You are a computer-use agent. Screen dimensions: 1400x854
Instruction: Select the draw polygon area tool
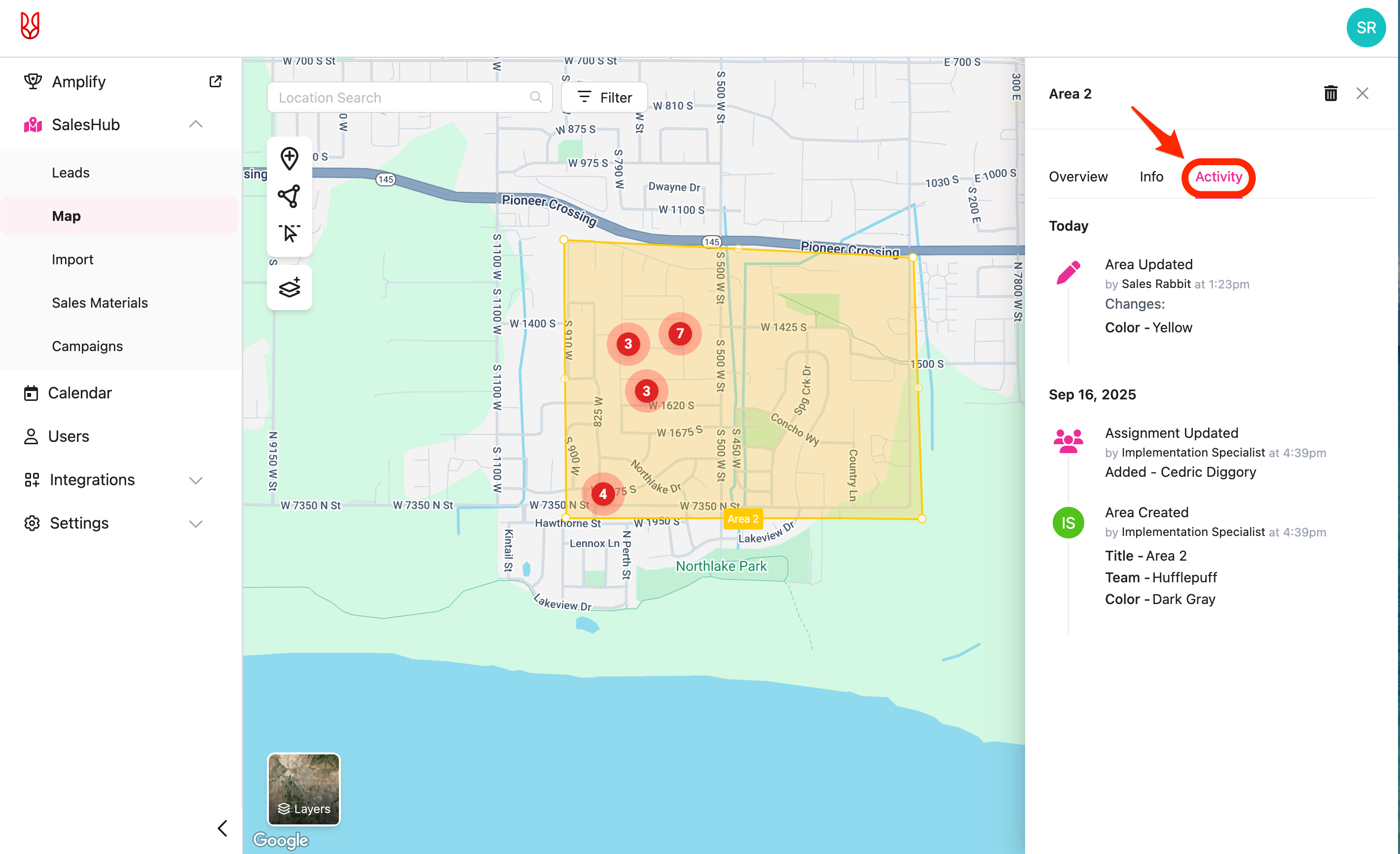pyautogui.click(x=289, y=196)
